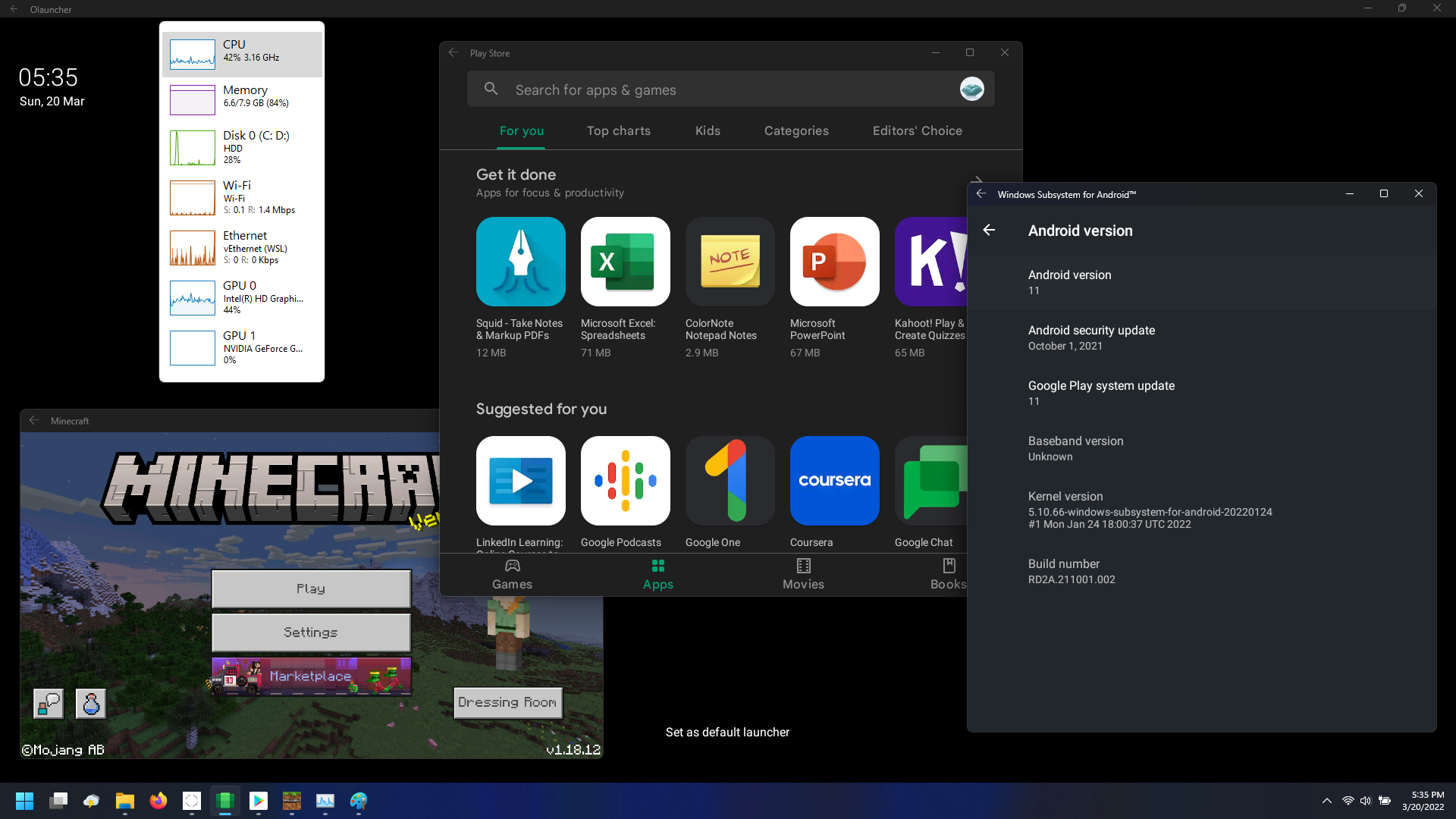Click the Play Store account avatar
Viewport: 1456px width, 819px height.
point(971,89)
